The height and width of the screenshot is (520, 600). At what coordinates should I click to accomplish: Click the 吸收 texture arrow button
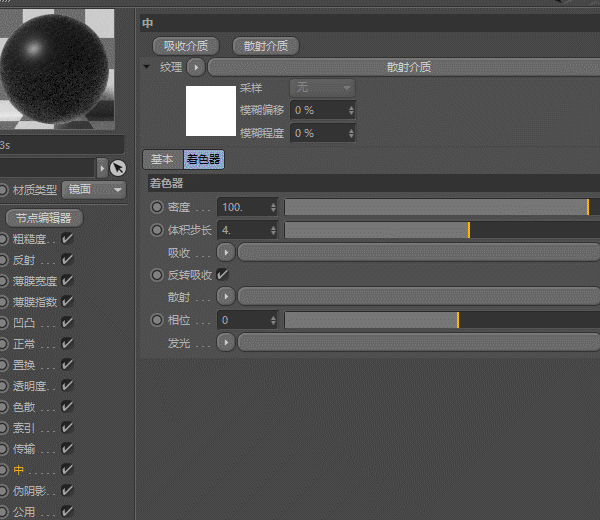226,253
